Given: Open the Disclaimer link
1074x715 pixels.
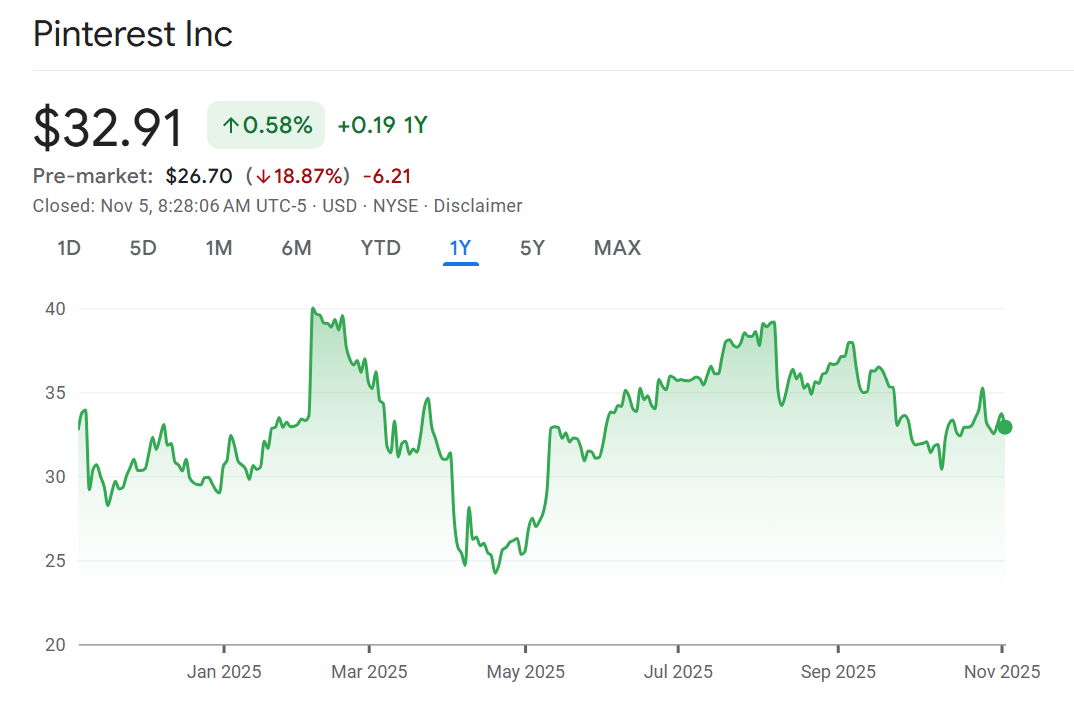Looking at the screenshot, I should [x=478, y=206].
